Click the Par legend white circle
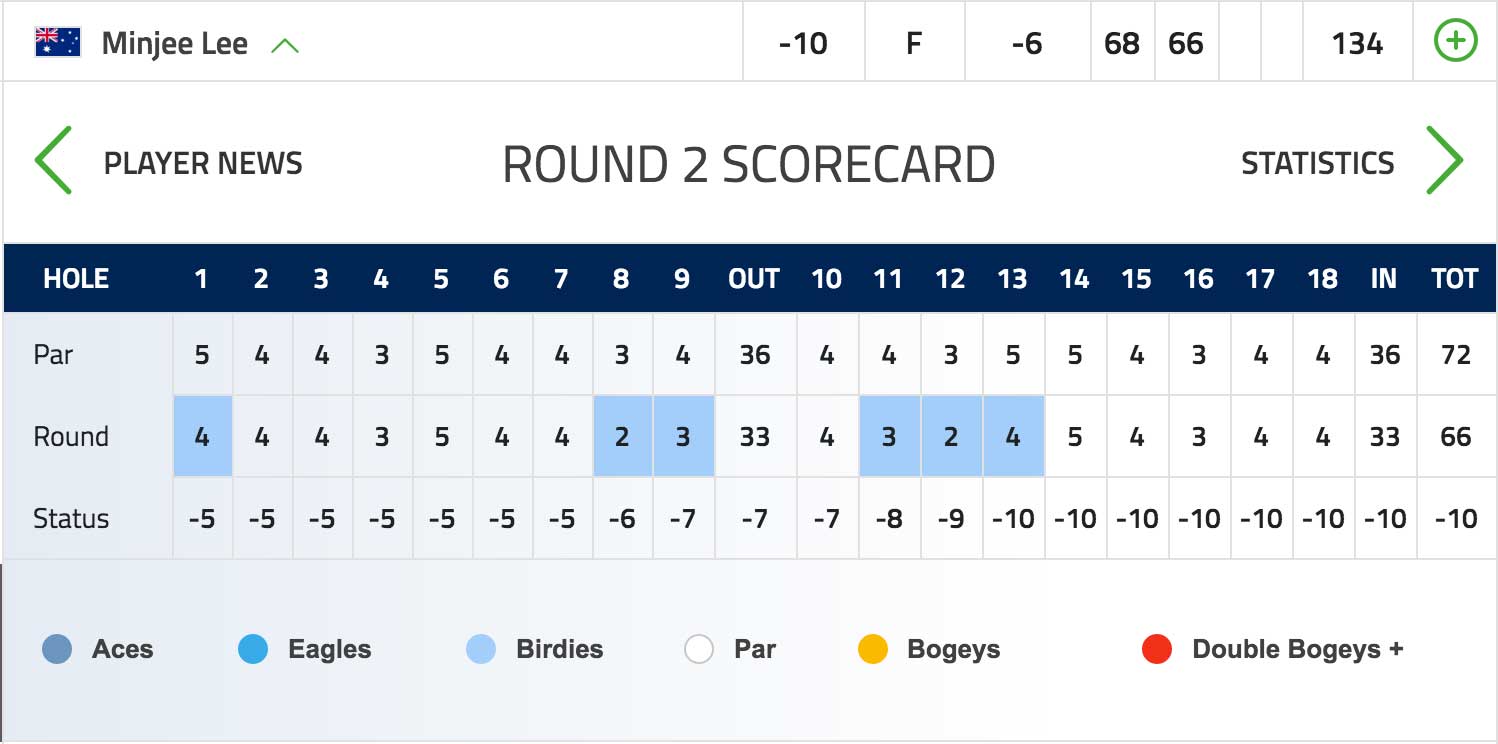The width and height of the screenshot is (1498, 744). (x=699, y=650)
